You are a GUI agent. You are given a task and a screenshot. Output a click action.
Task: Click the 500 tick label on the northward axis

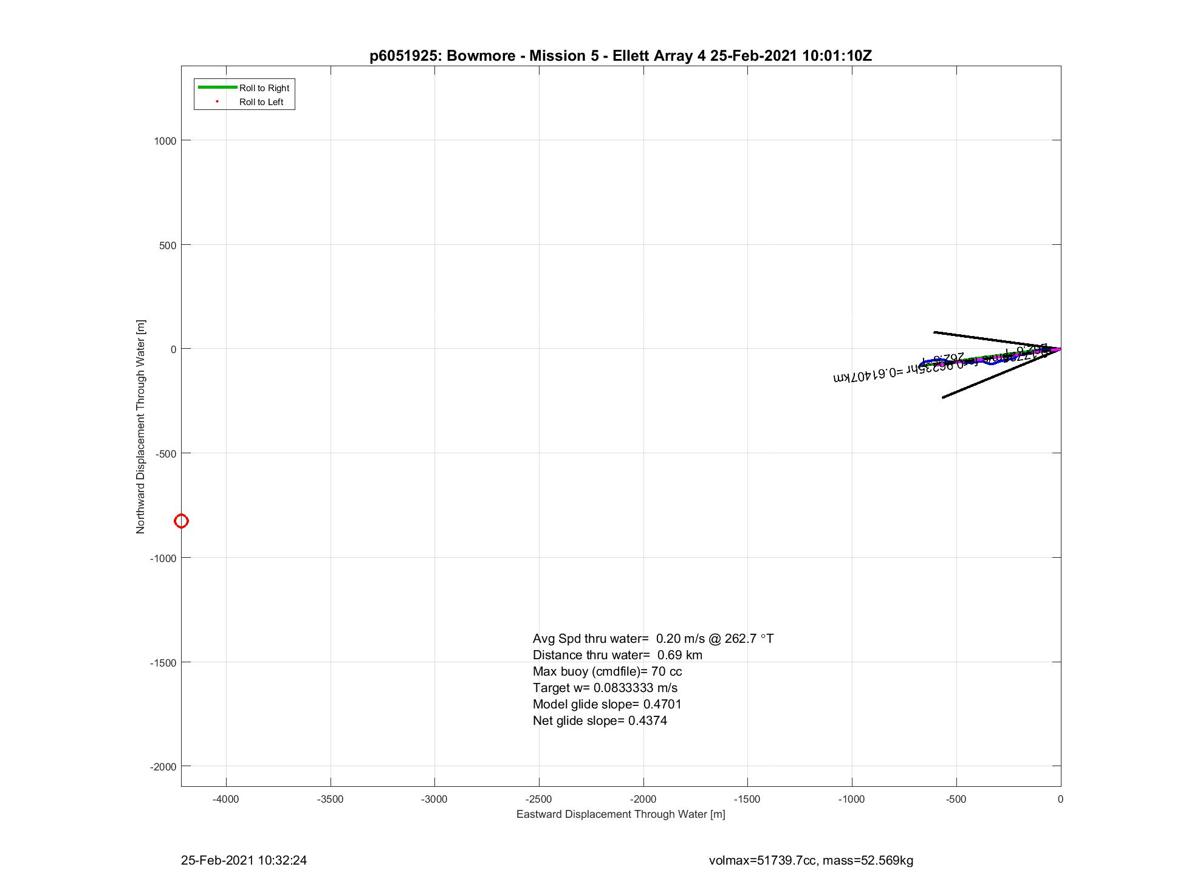[168, 245]
